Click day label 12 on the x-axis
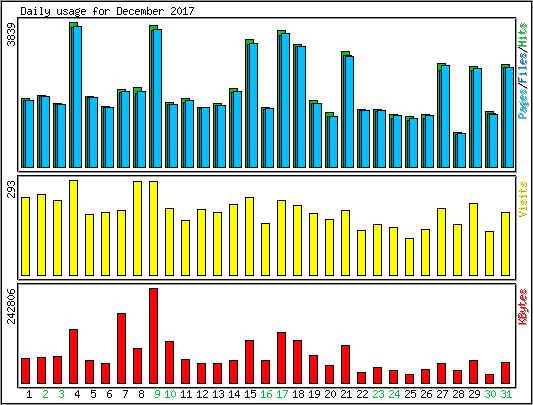The height and width of the screenshot is (405, 533). 202,394
